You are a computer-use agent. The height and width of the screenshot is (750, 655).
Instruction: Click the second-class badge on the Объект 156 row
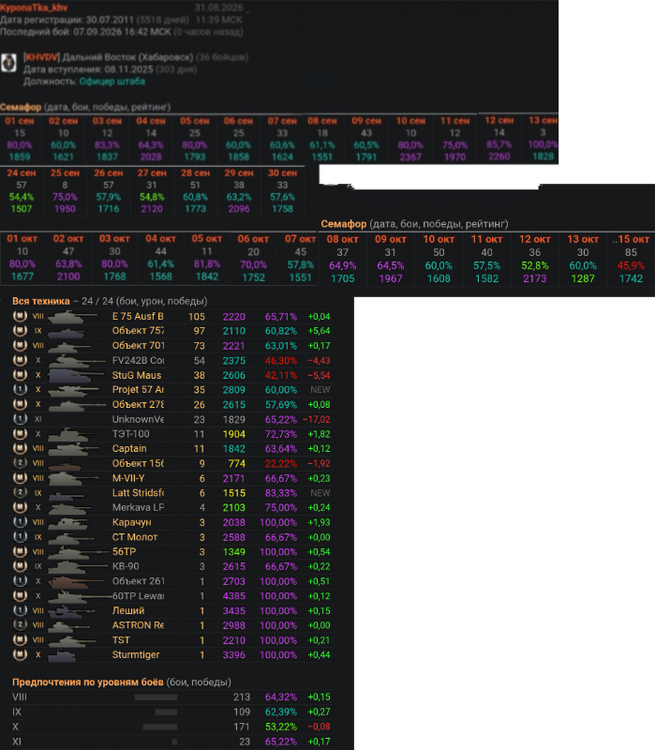[20, 463]
